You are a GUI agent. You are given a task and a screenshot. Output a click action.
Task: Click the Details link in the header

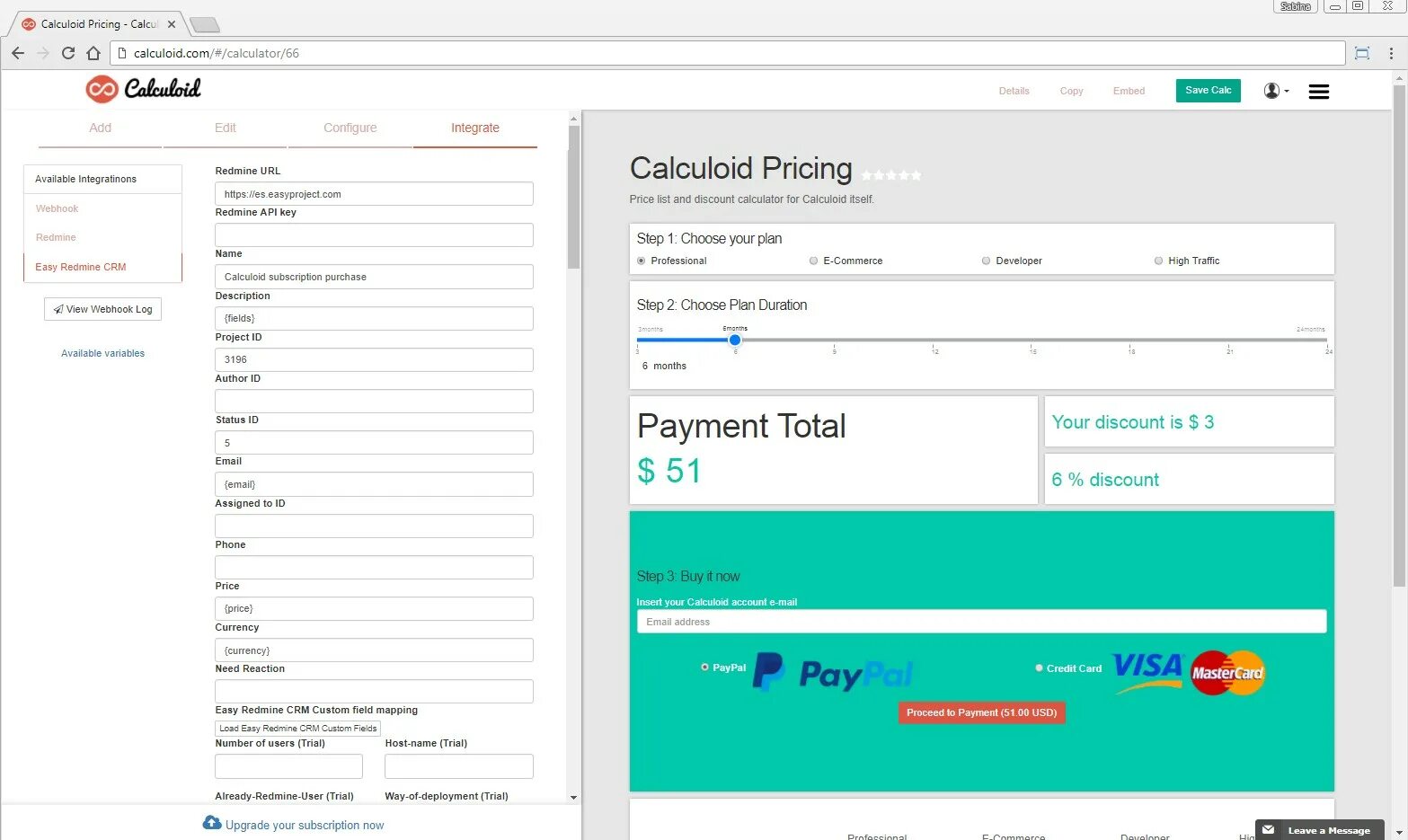point(1014,91)
